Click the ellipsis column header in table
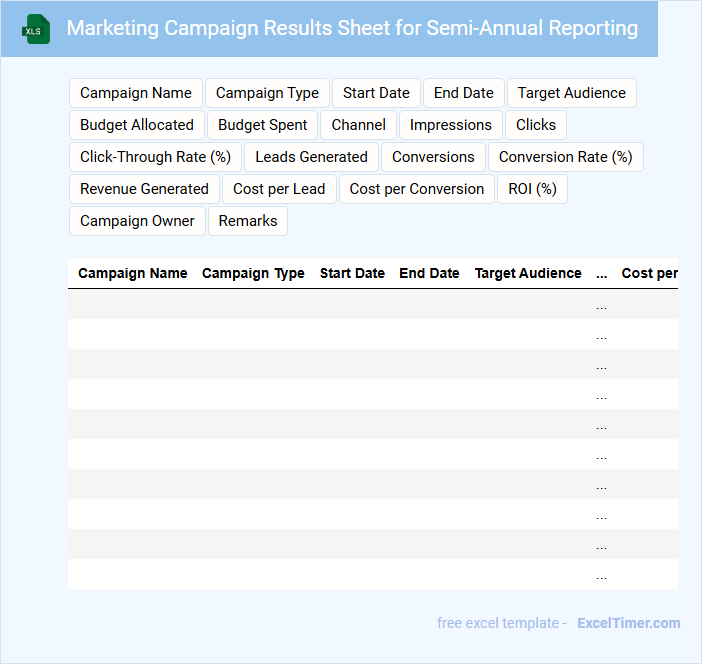The image size is (702, 664). [x=601, y=273]
